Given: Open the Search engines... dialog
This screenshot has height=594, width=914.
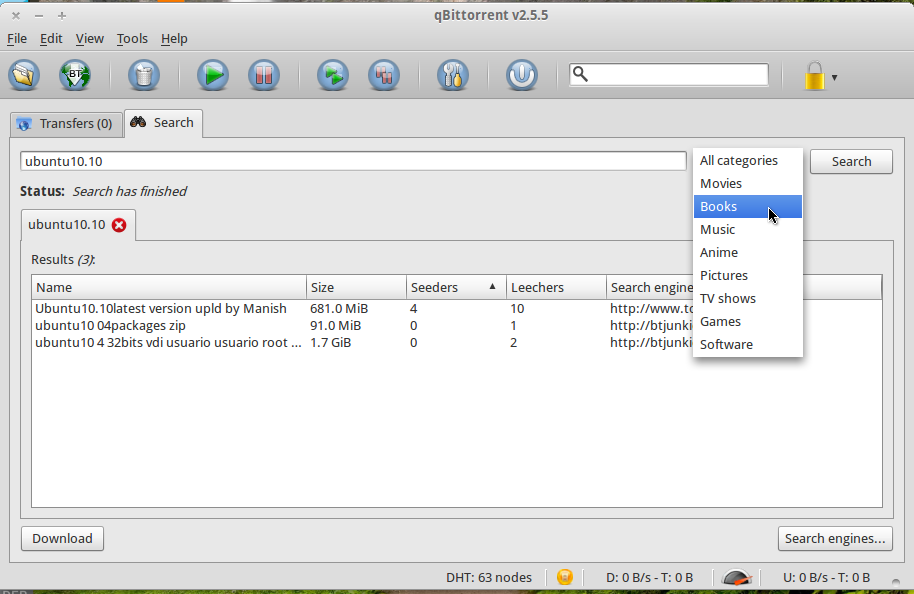Looking at the screenshot, I should pyautogui.click(x=835, y=539).
